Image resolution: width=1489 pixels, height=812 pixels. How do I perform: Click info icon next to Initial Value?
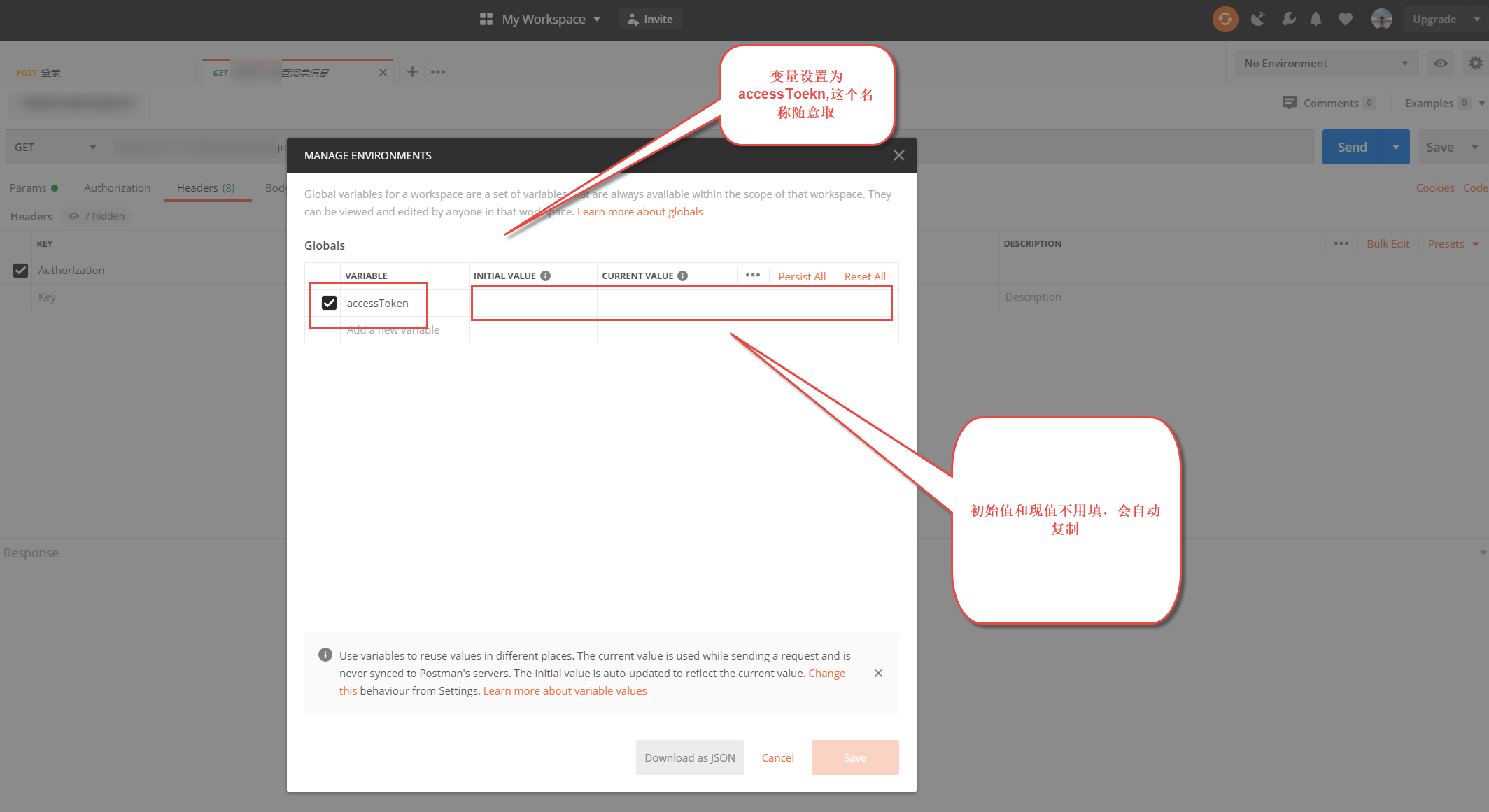tap(546, 276)
